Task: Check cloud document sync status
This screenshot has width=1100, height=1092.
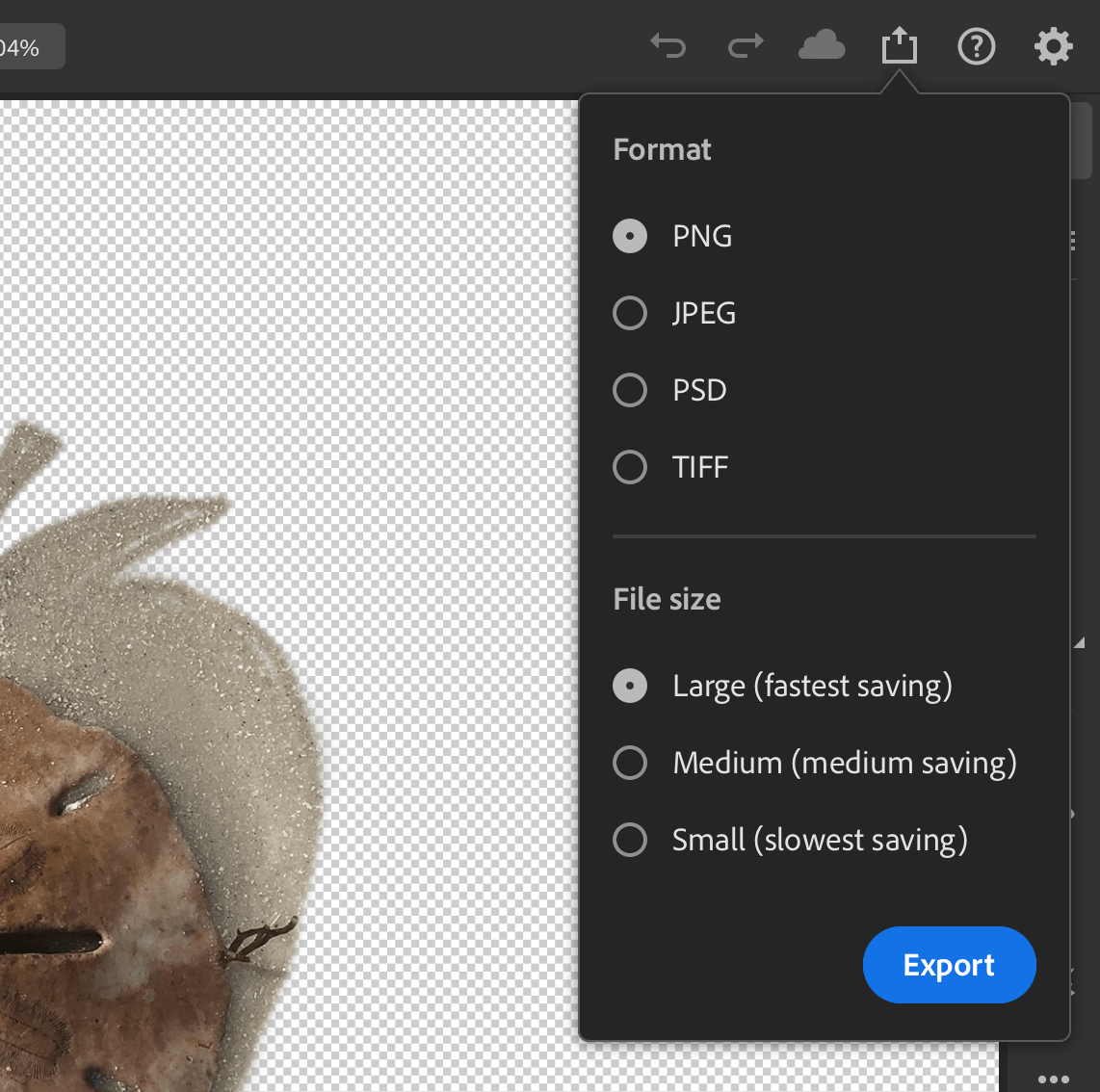Action: point(822,45)
